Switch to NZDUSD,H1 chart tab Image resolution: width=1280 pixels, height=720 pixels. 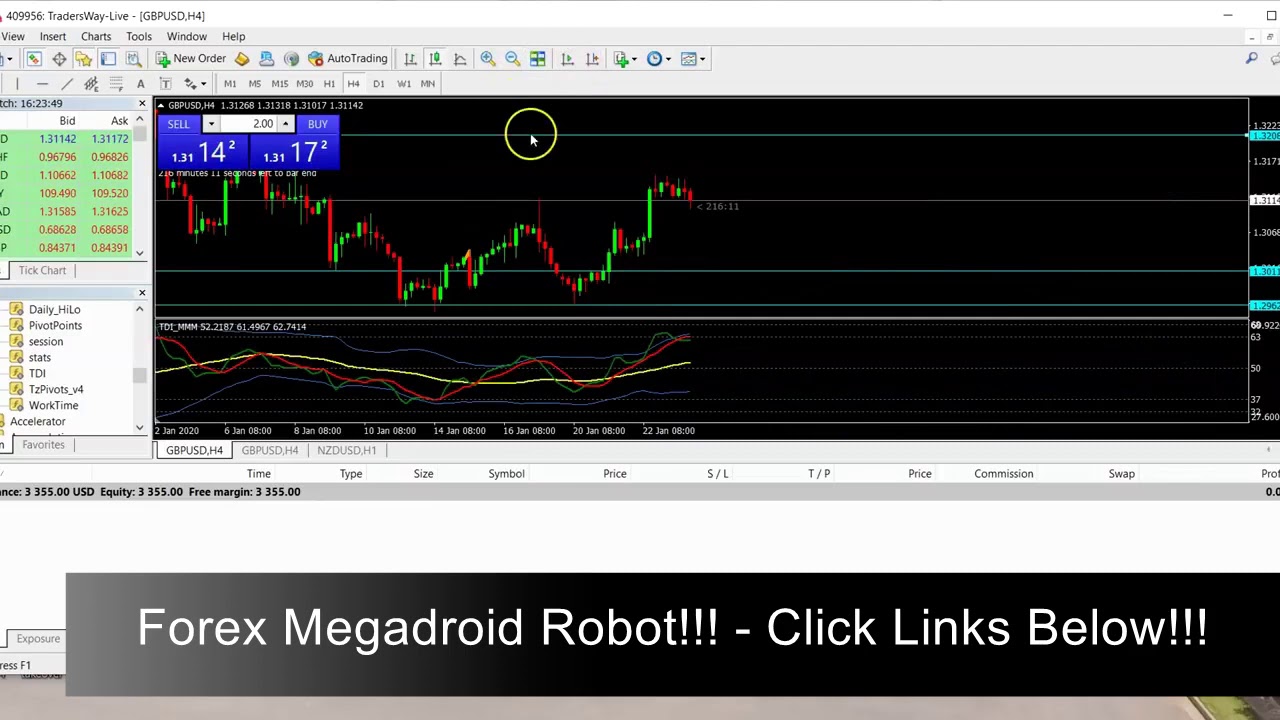pos(347,451)
